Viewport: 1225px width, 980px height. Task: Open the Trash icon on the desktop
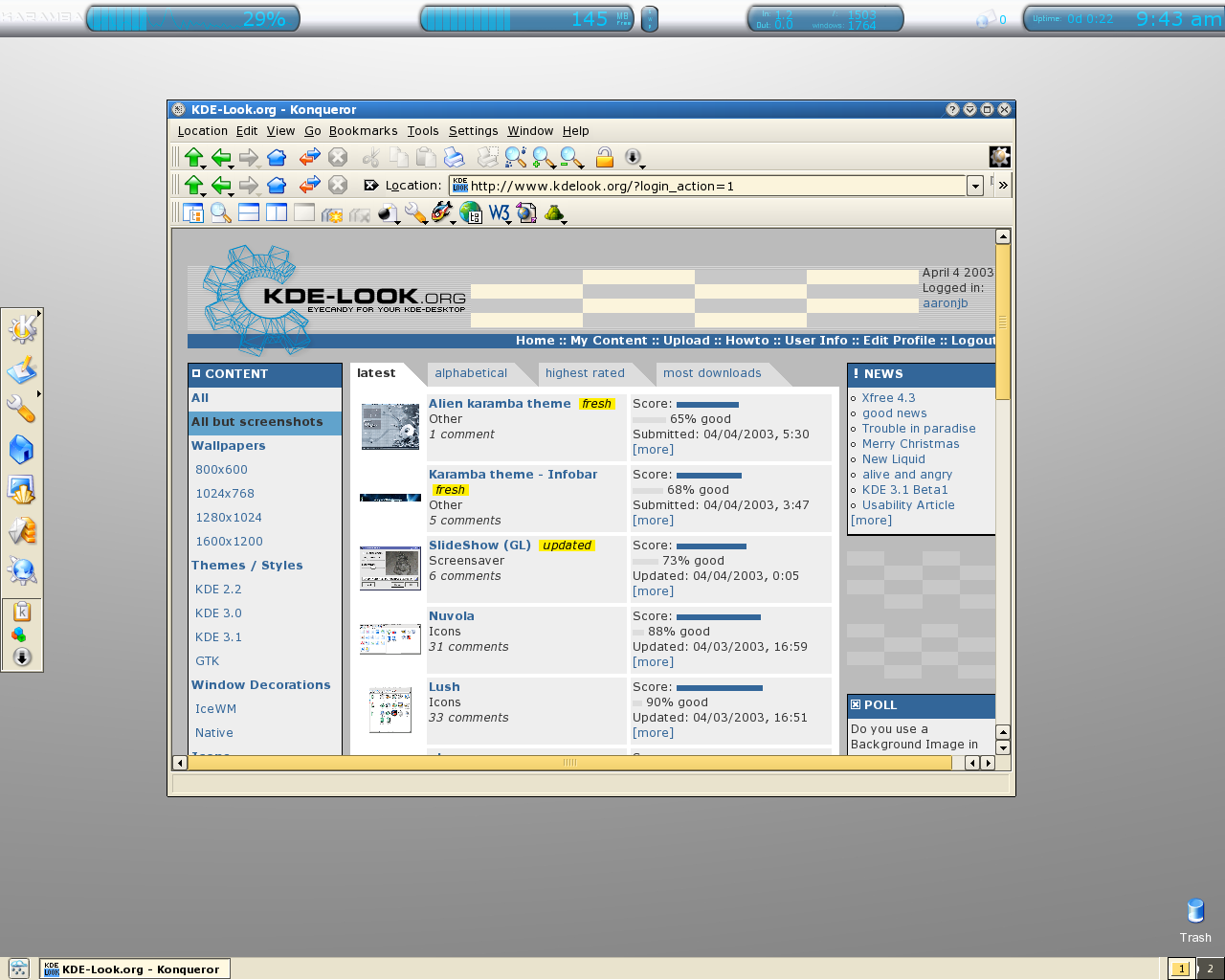[x=1195, y=910]
